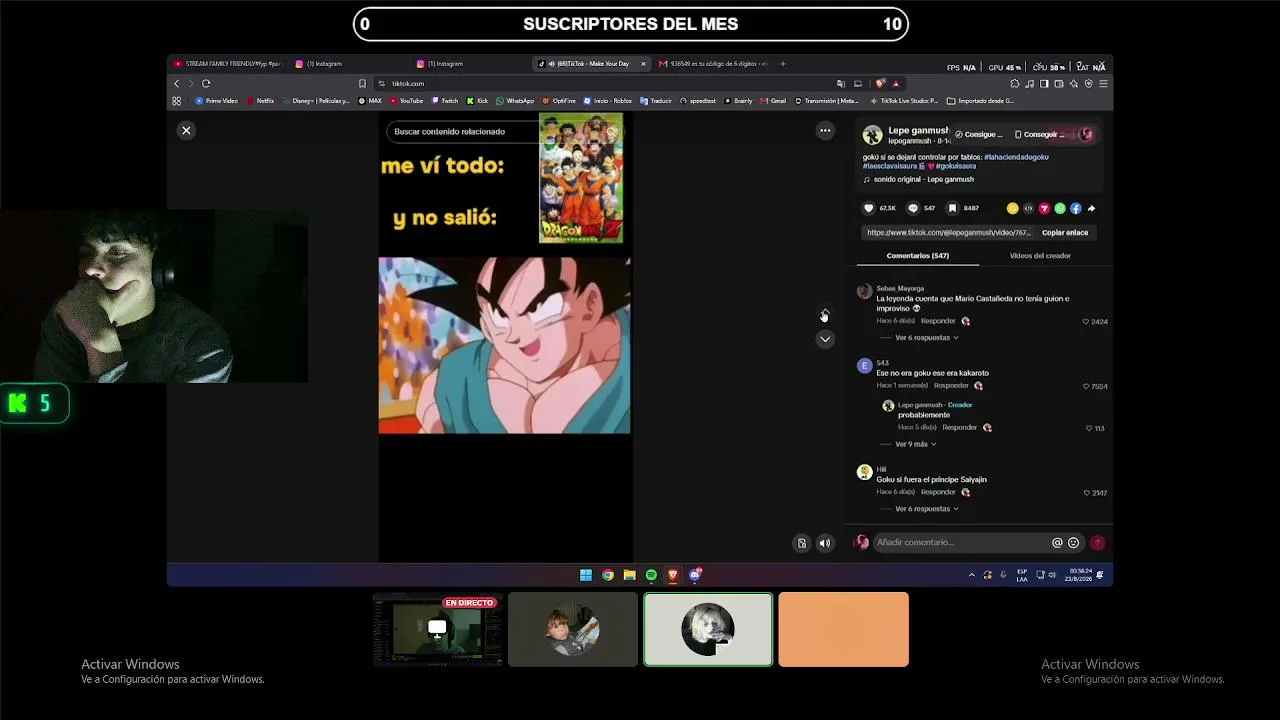Open comments via the speech bubble icon
This screenshot has height=720, width=1280.
[x=912, y=208]
